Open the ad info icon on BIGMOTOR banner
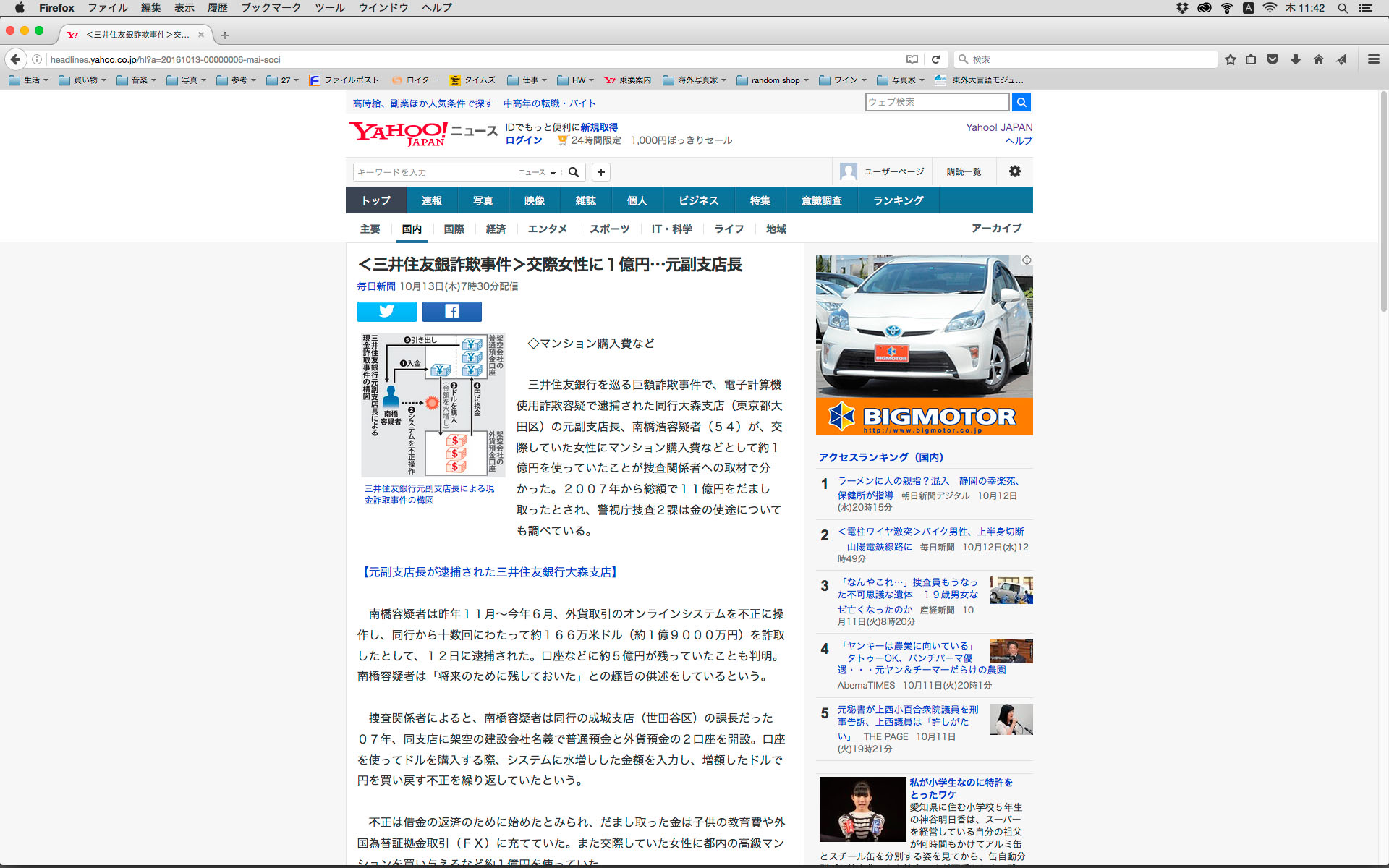1389x868 pixels. pos(1027,260)
